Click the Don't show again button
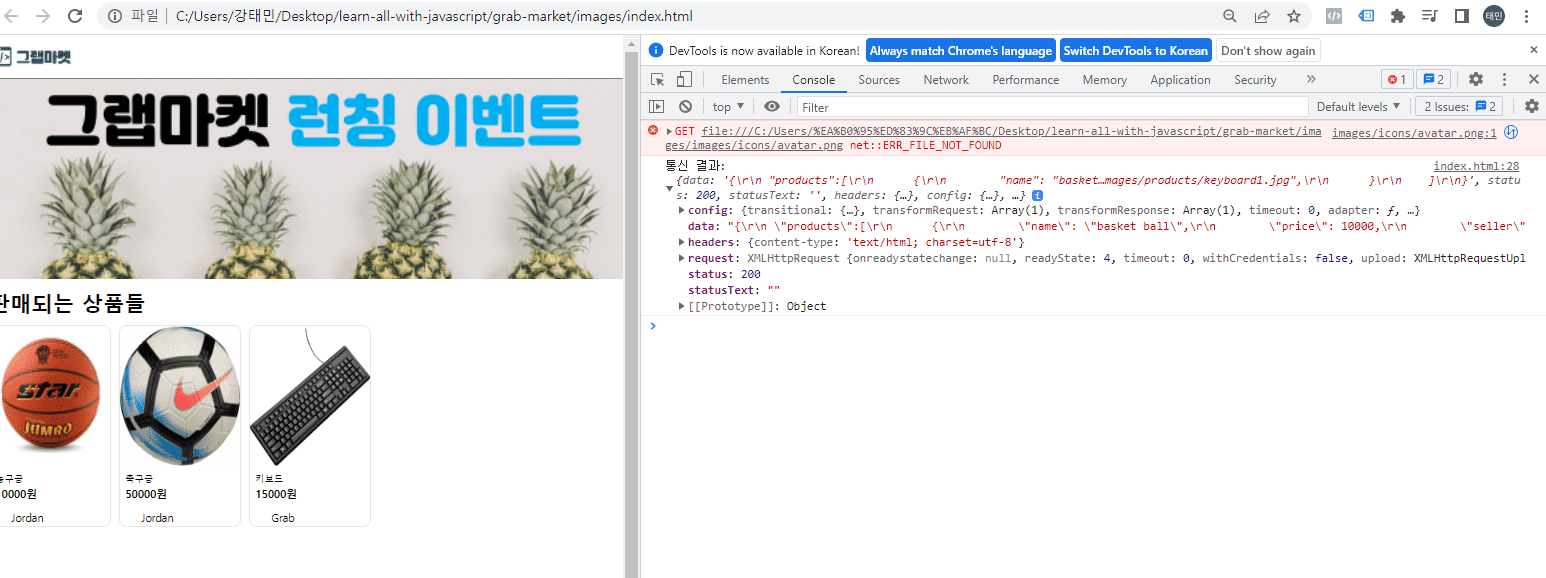 tap(1268, 50)
